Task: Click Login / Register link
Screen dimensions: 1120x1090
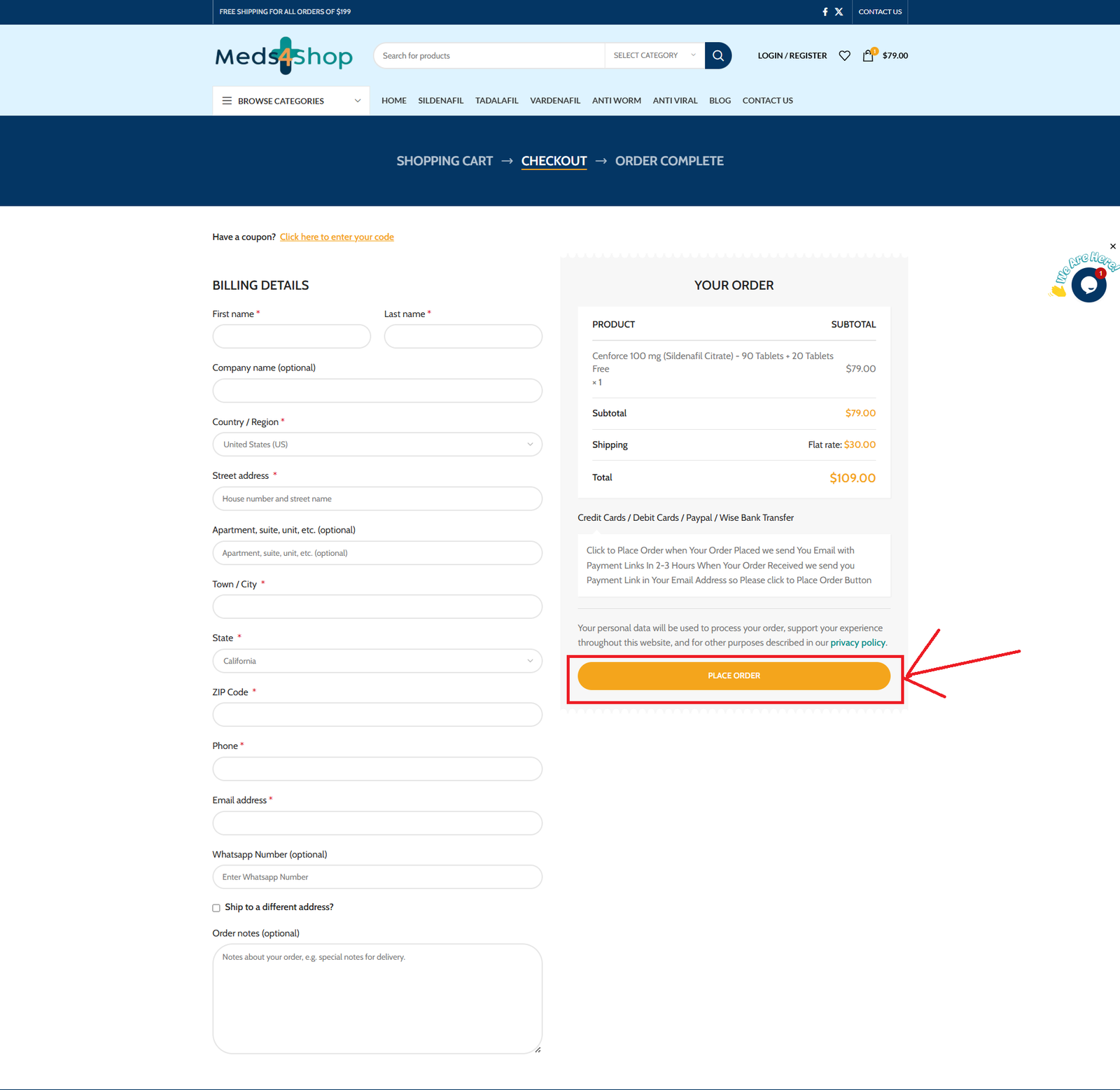Action: click(x=792, y=56)
